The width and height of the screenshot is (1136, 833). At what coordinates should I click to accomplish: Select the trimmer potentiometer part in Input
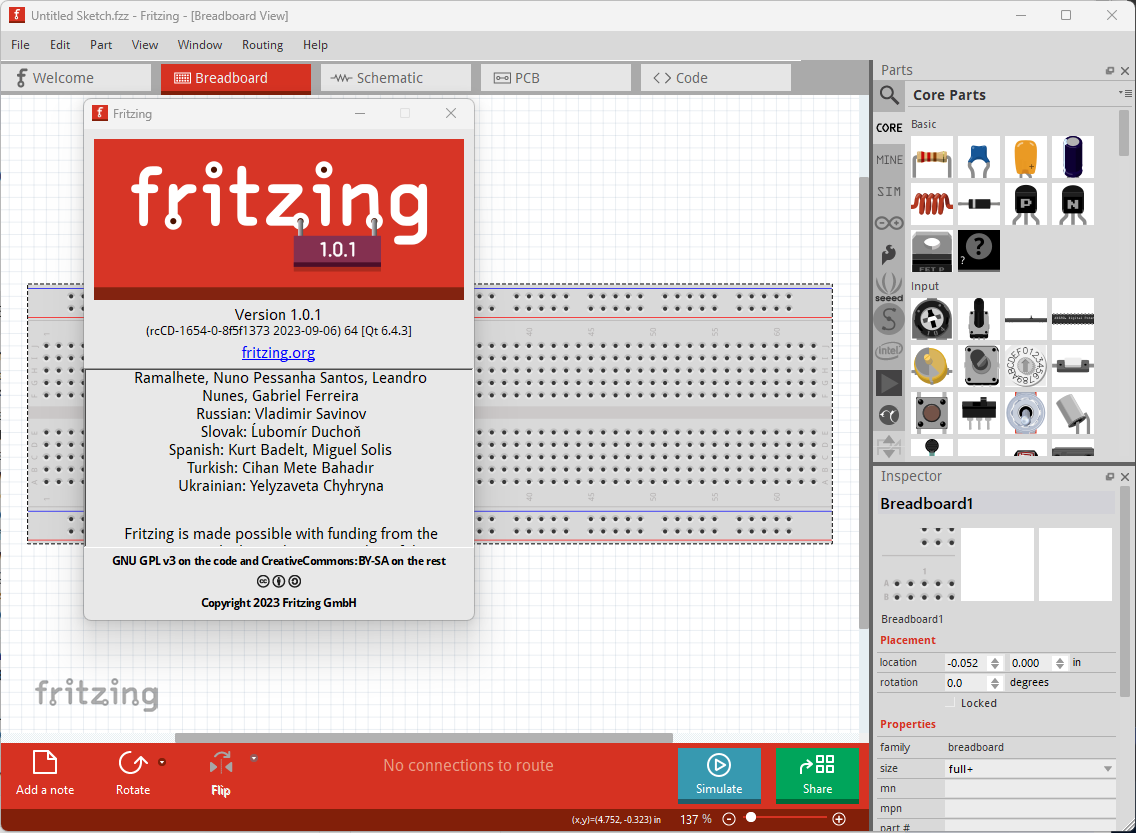pos(932,319)
